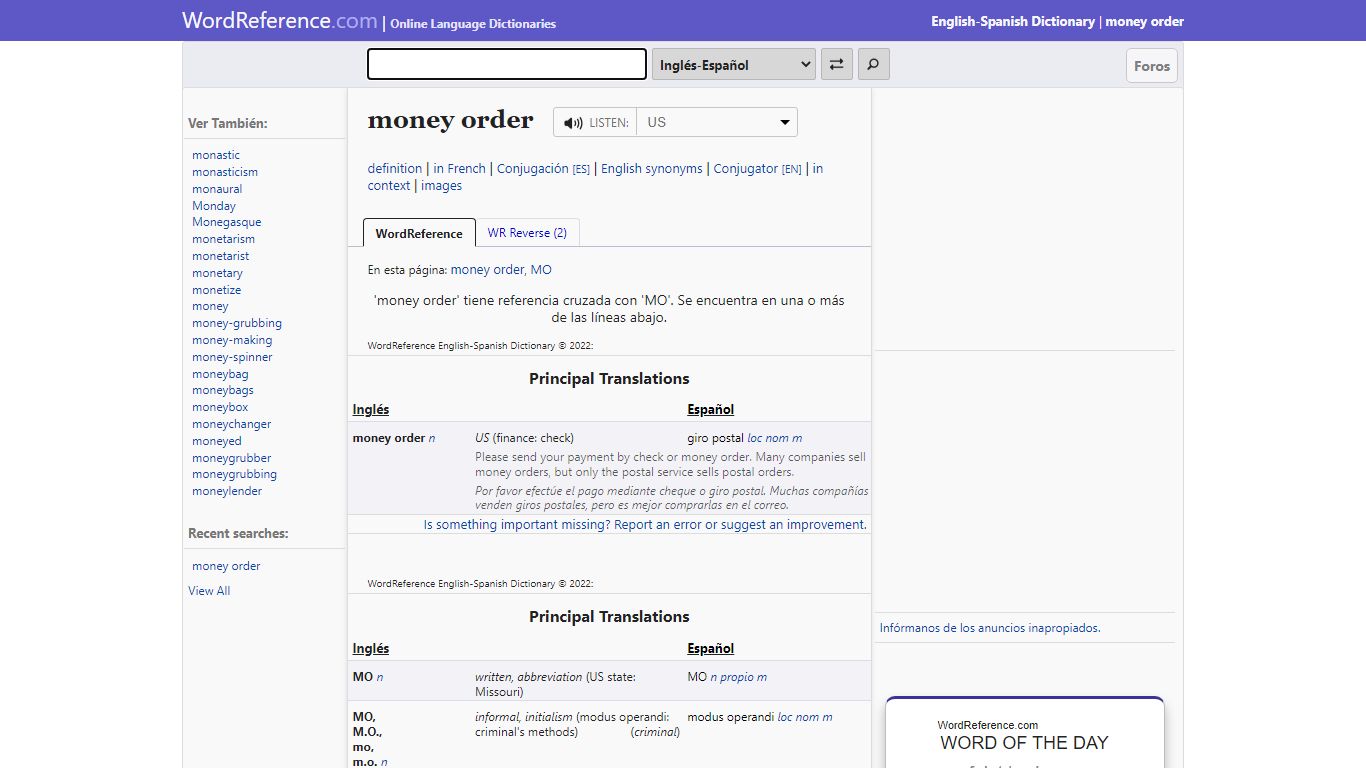Open 'moneyed' in the sidebar list
The width and height of the screenshot is (1366, 768).
pyautogui.click(x=217, y=441)
